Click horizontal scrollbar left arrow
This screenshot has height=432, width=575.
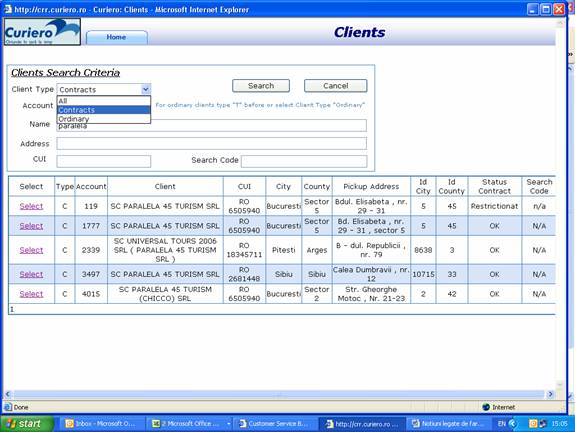[8, 394]
